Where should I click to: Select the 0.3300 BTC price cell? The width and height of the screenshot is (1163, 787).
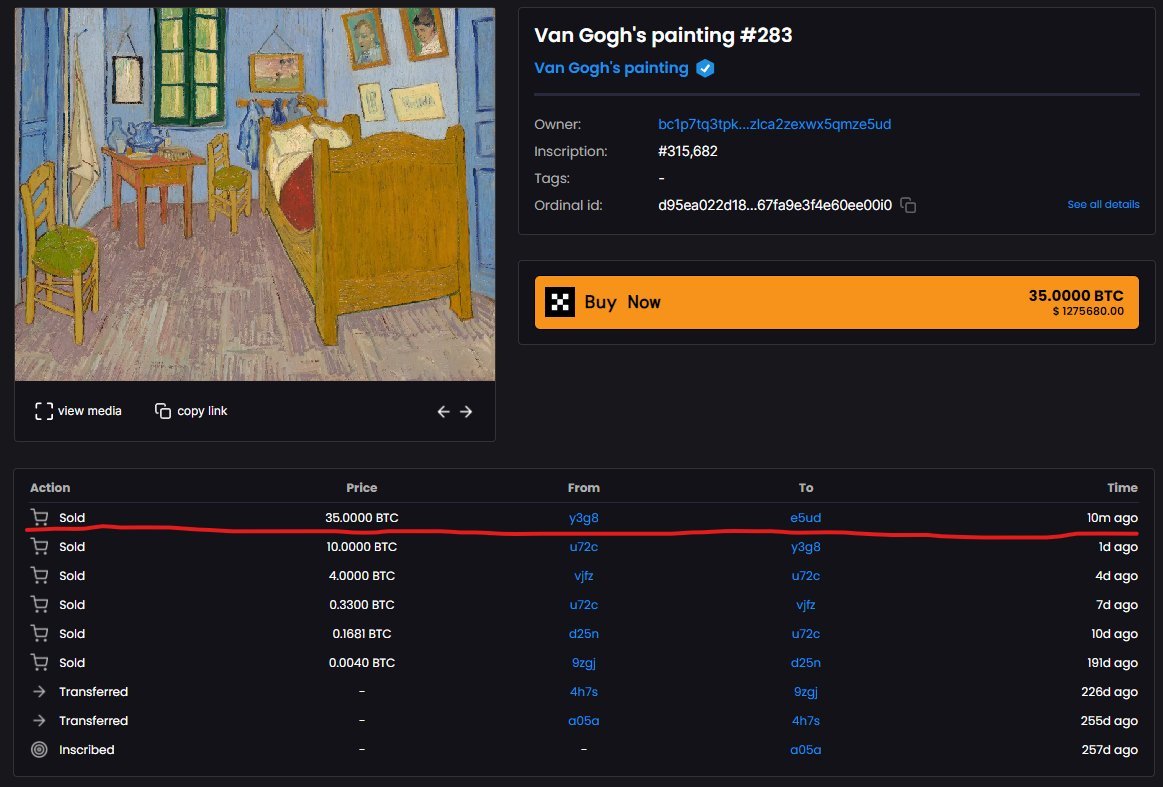362,605
